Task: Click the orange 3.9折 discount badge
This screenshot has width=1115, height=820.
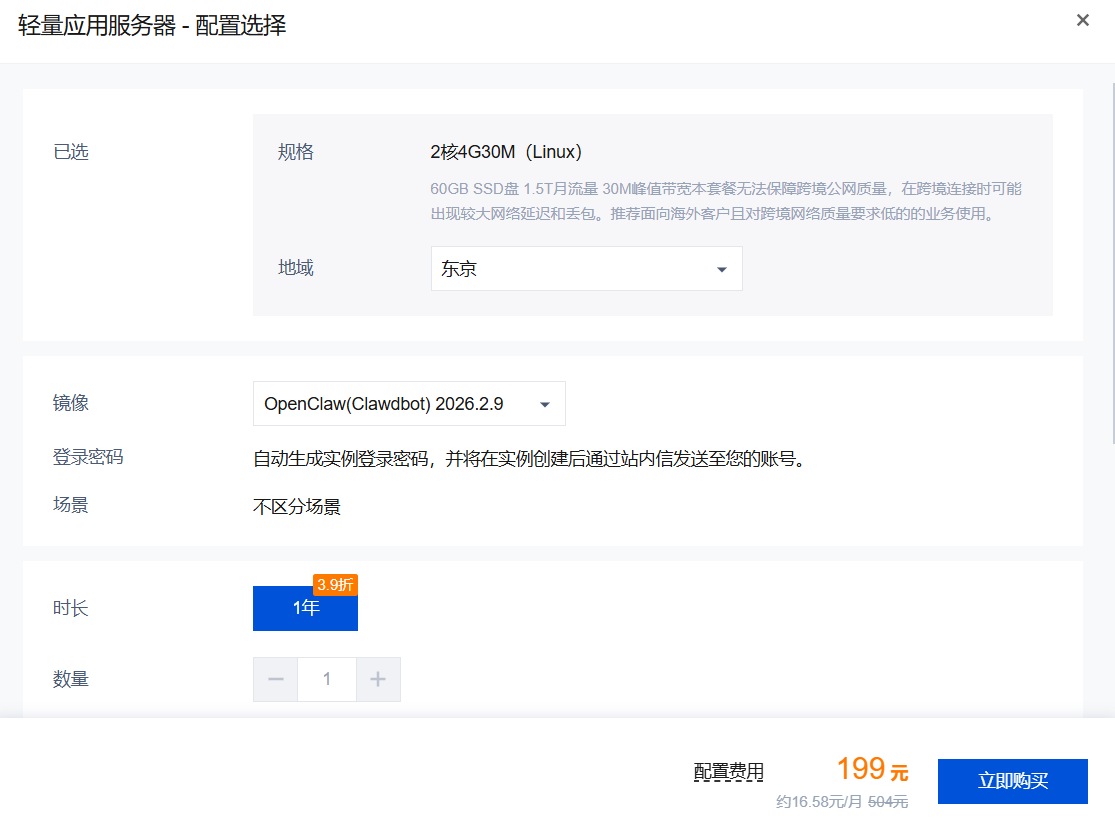Action: [335, 585]
